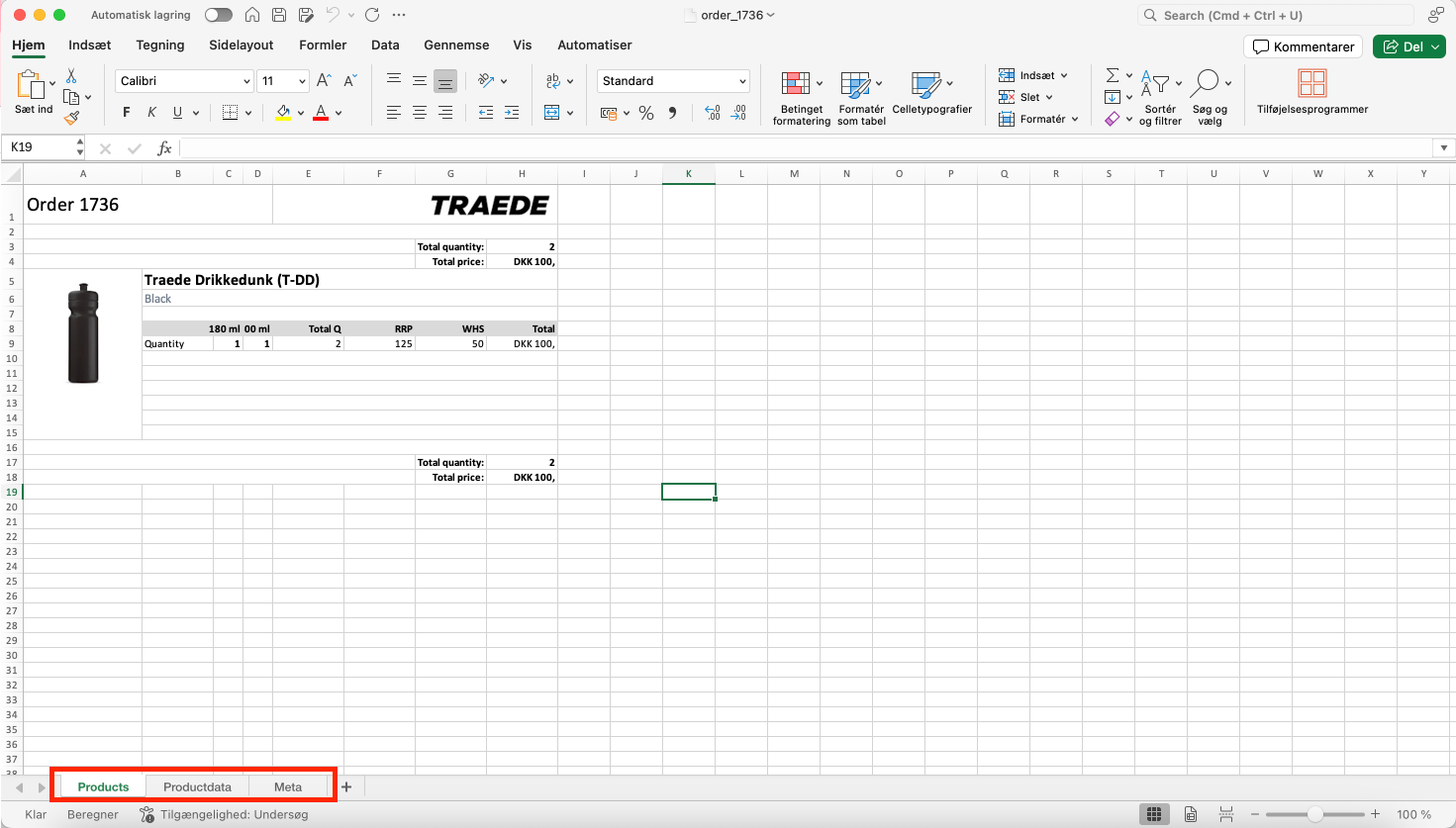Center text horizontally in the cell

(x=420, y=113)
